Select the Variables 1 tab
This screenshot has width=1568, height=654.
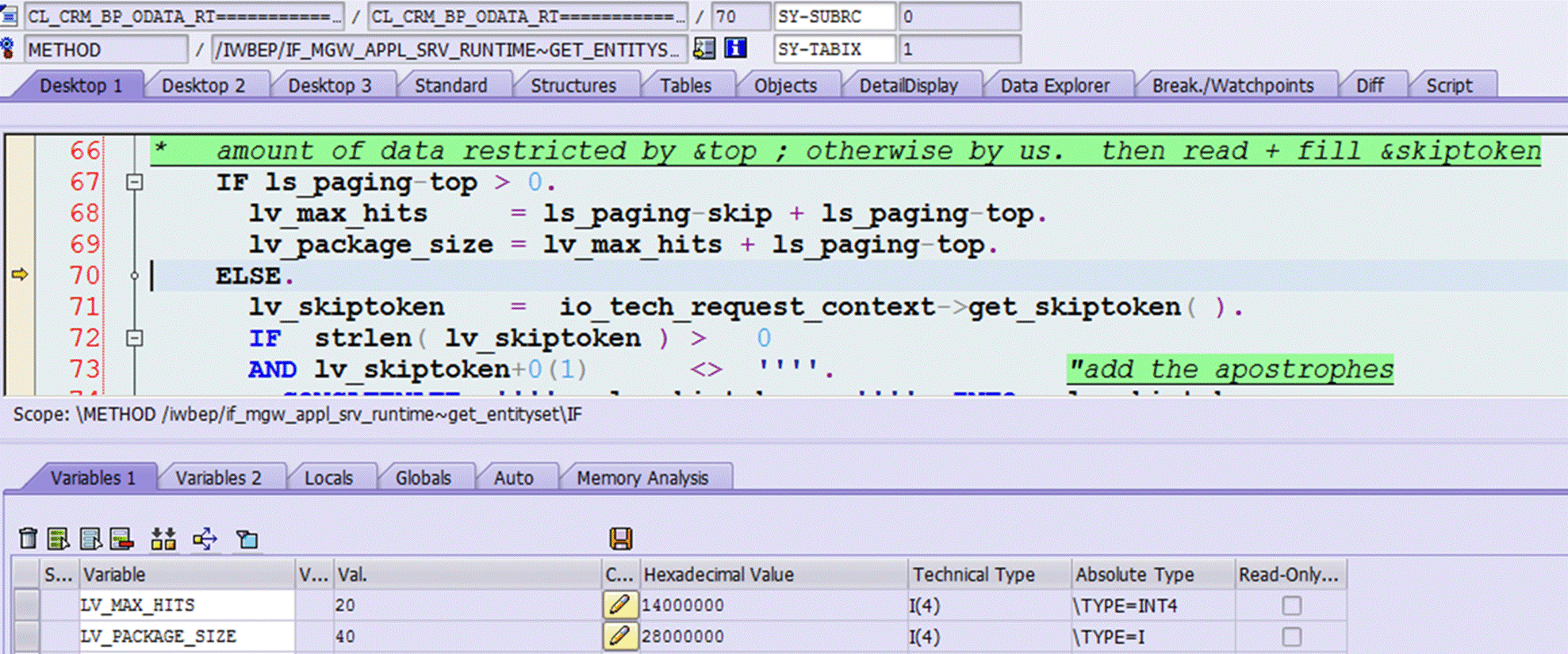[x=93, y=478]
